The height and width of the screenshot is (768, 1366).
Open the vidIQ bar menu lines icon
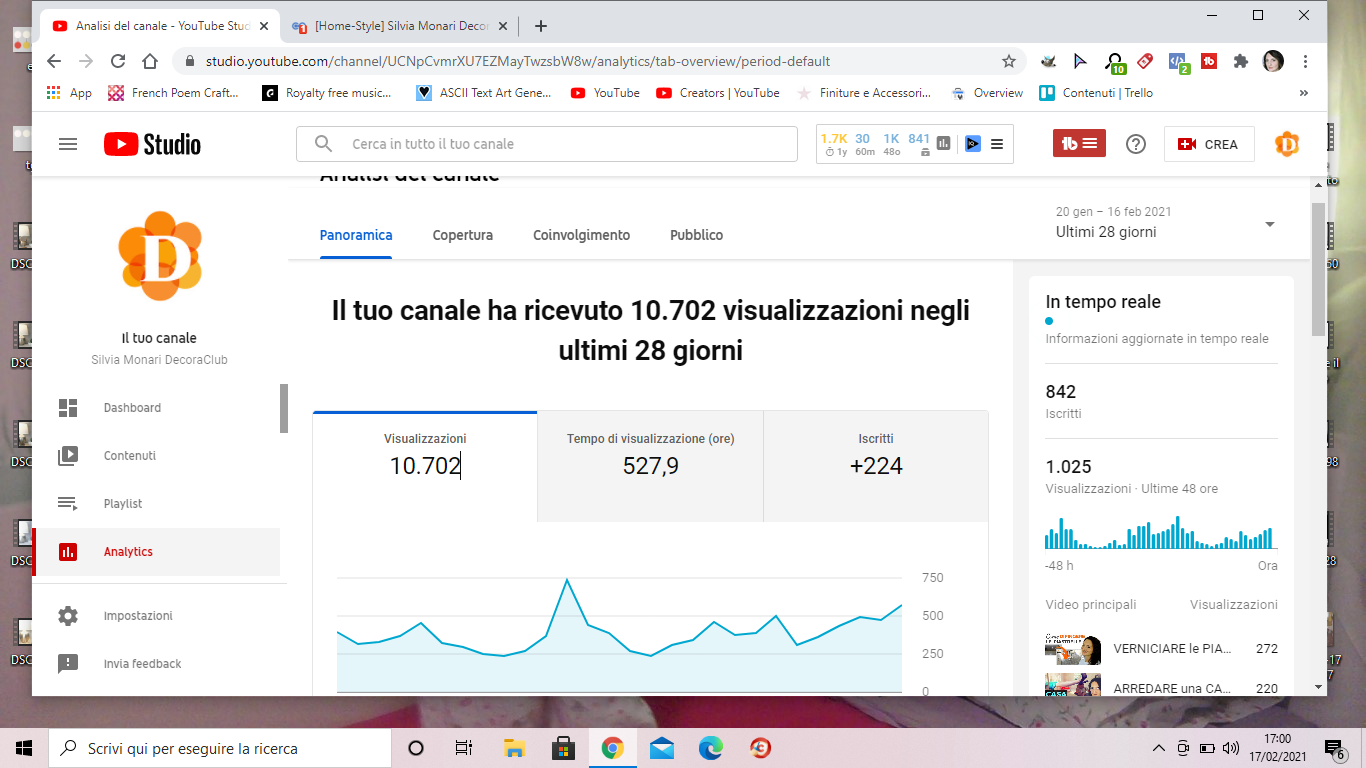pos(997,144)
